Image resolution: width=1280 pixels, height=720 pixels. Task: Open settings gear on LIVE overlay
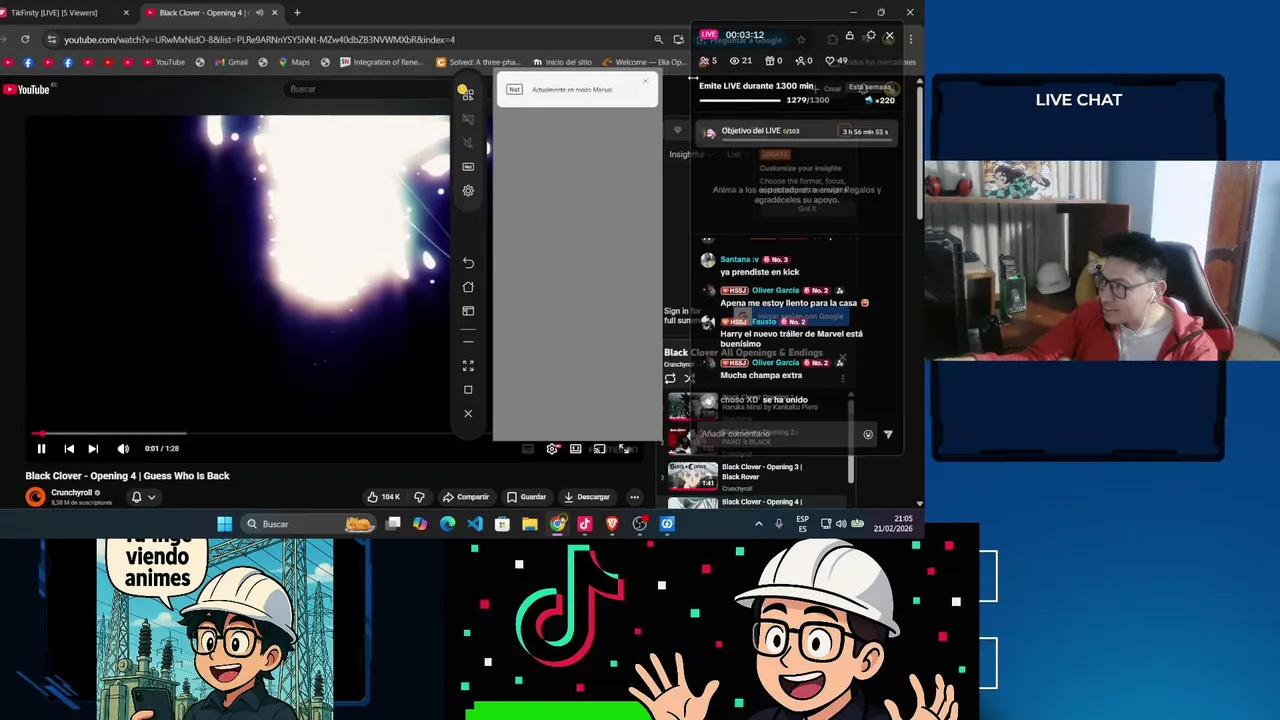(870, 36)
